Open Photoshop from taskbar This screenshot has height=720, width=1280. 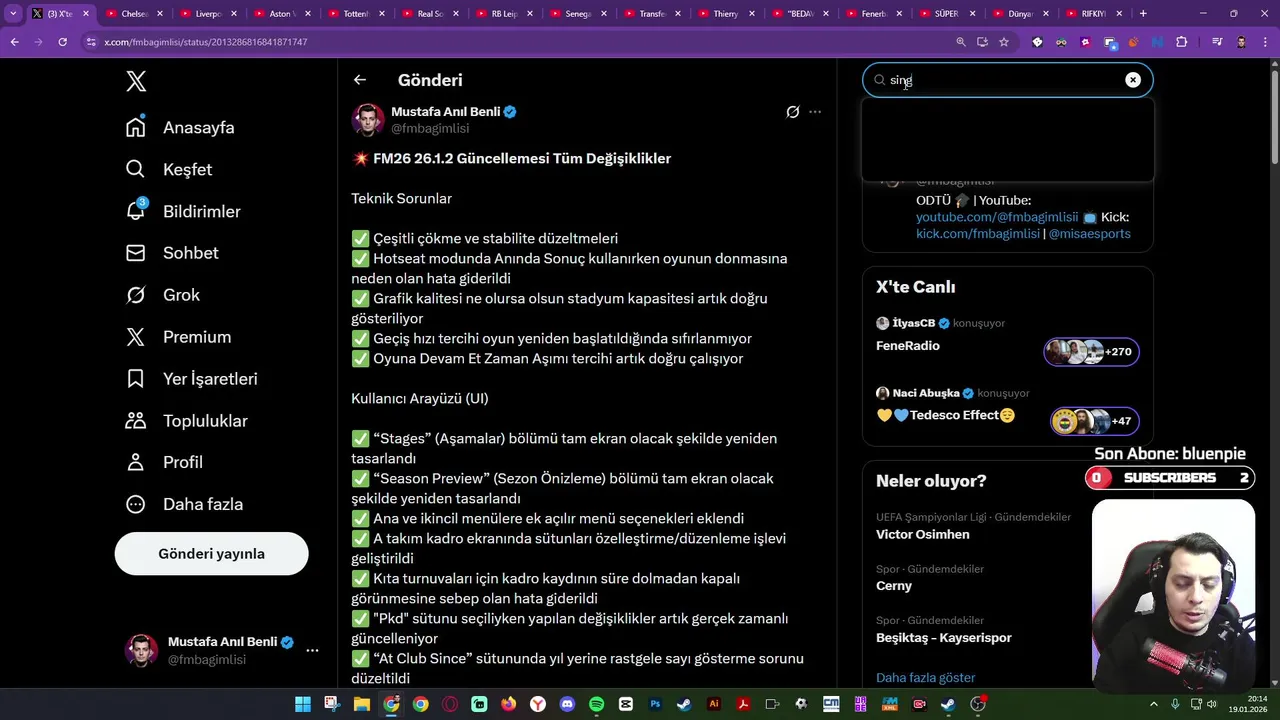pyautogui.click(x=656, y=704)
